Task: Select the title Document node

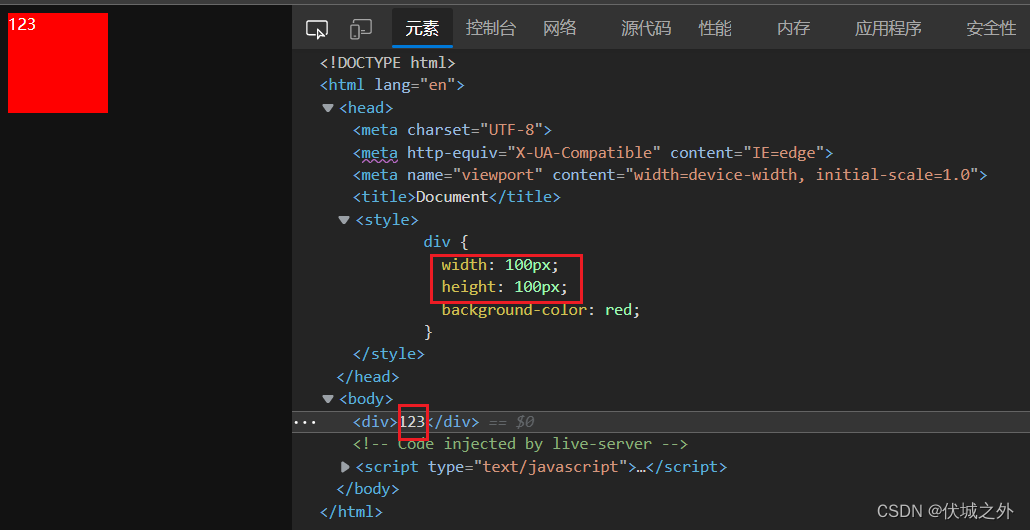Action: (457, 197)
